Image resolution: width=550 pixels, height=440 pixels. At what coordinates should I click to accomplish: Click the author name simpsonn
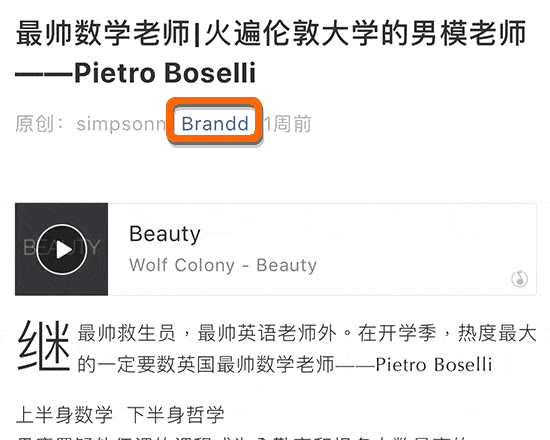pos(121,124)
